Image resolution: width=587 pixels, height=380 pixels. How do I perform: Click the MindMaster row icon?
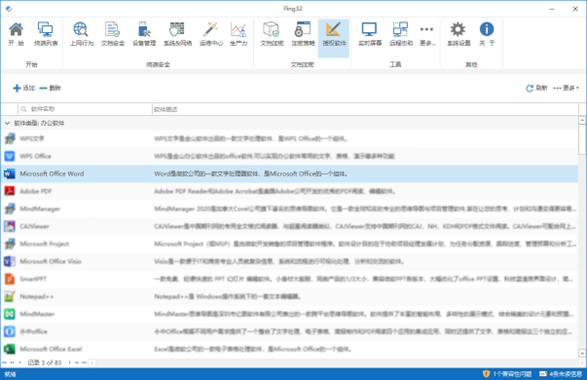(x=9, y=314)
